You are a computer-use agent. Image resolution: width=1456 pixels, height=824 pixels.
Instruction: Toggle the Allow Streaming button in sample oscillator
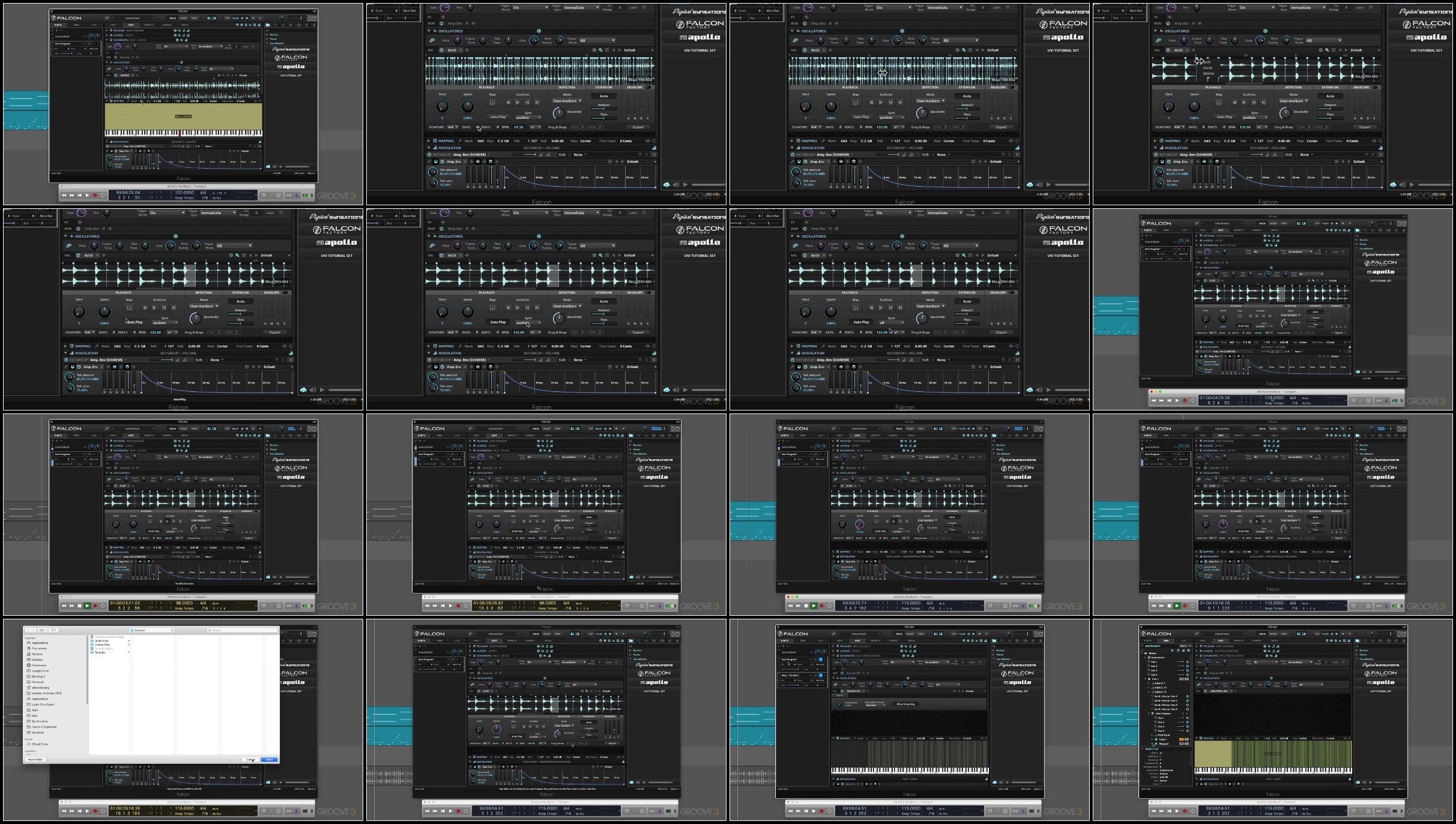[905, 704]
